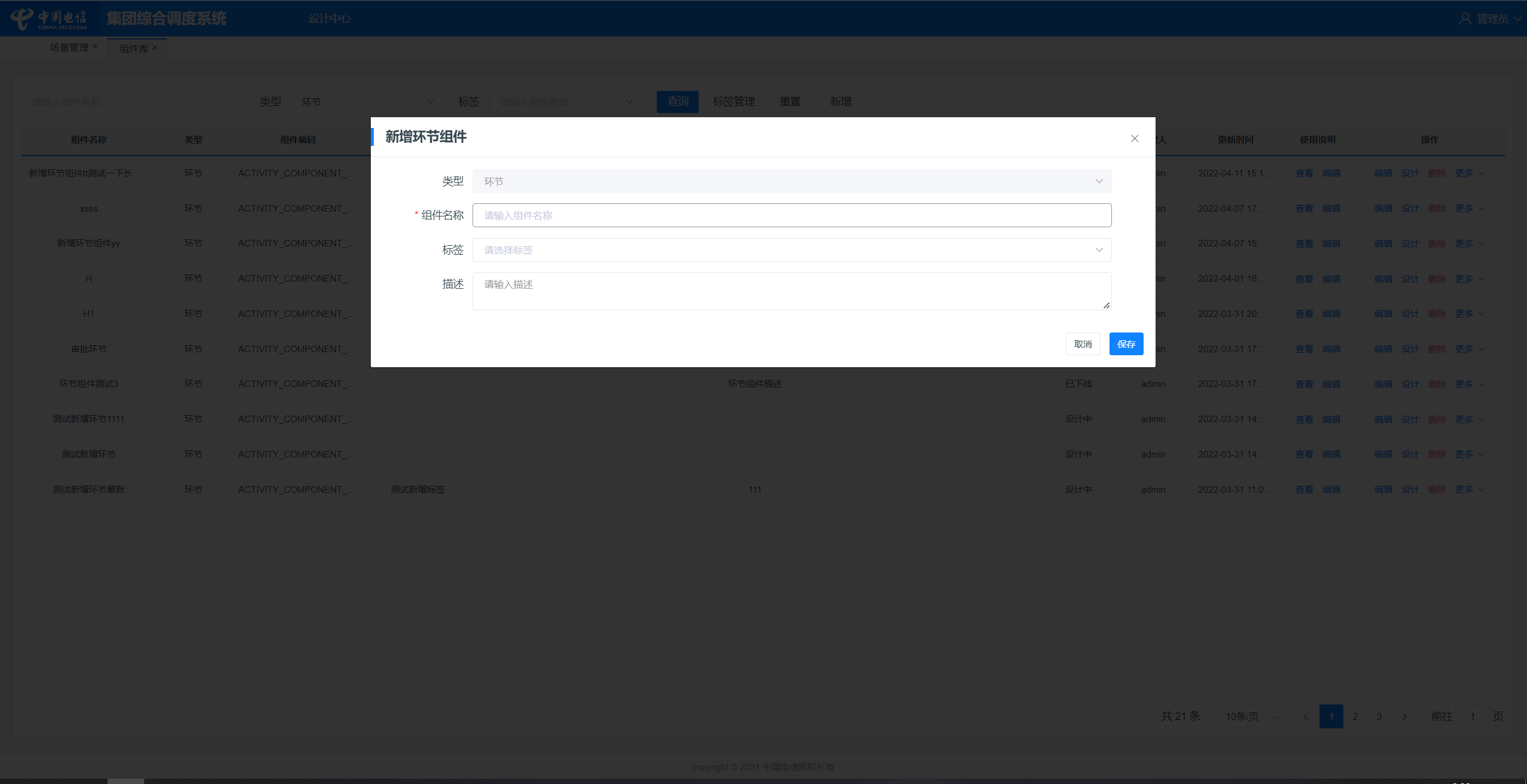
Task: Click the page number jump input box
Action: coord(1473,716)
